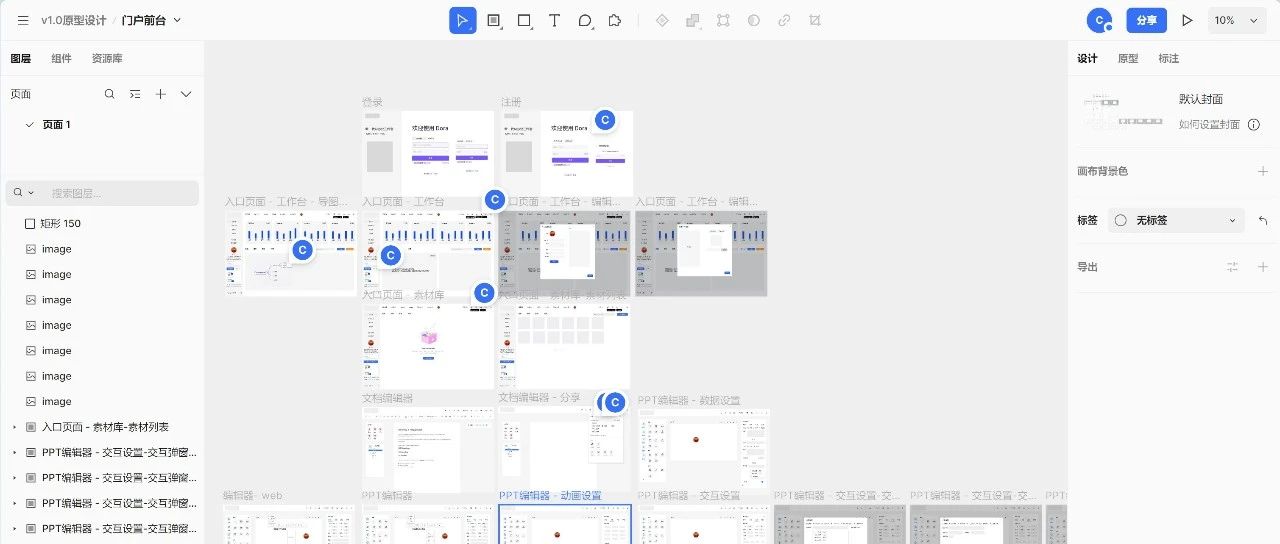Click the page list indent icon
The width and height of the screenshot is (1280, 544).
pos(135,94)
